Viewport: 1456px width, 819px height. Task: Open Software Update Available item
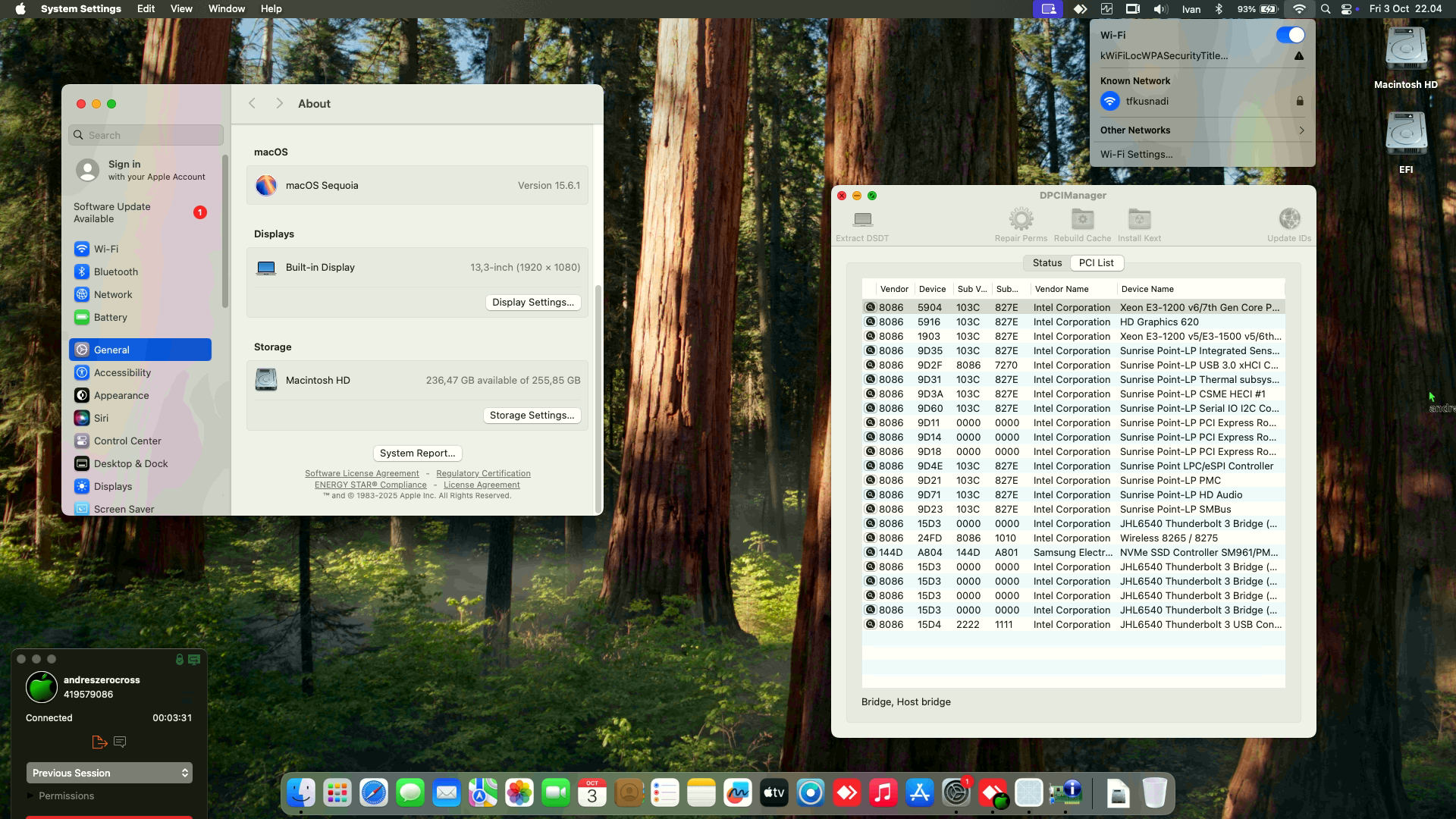(140, 212)
